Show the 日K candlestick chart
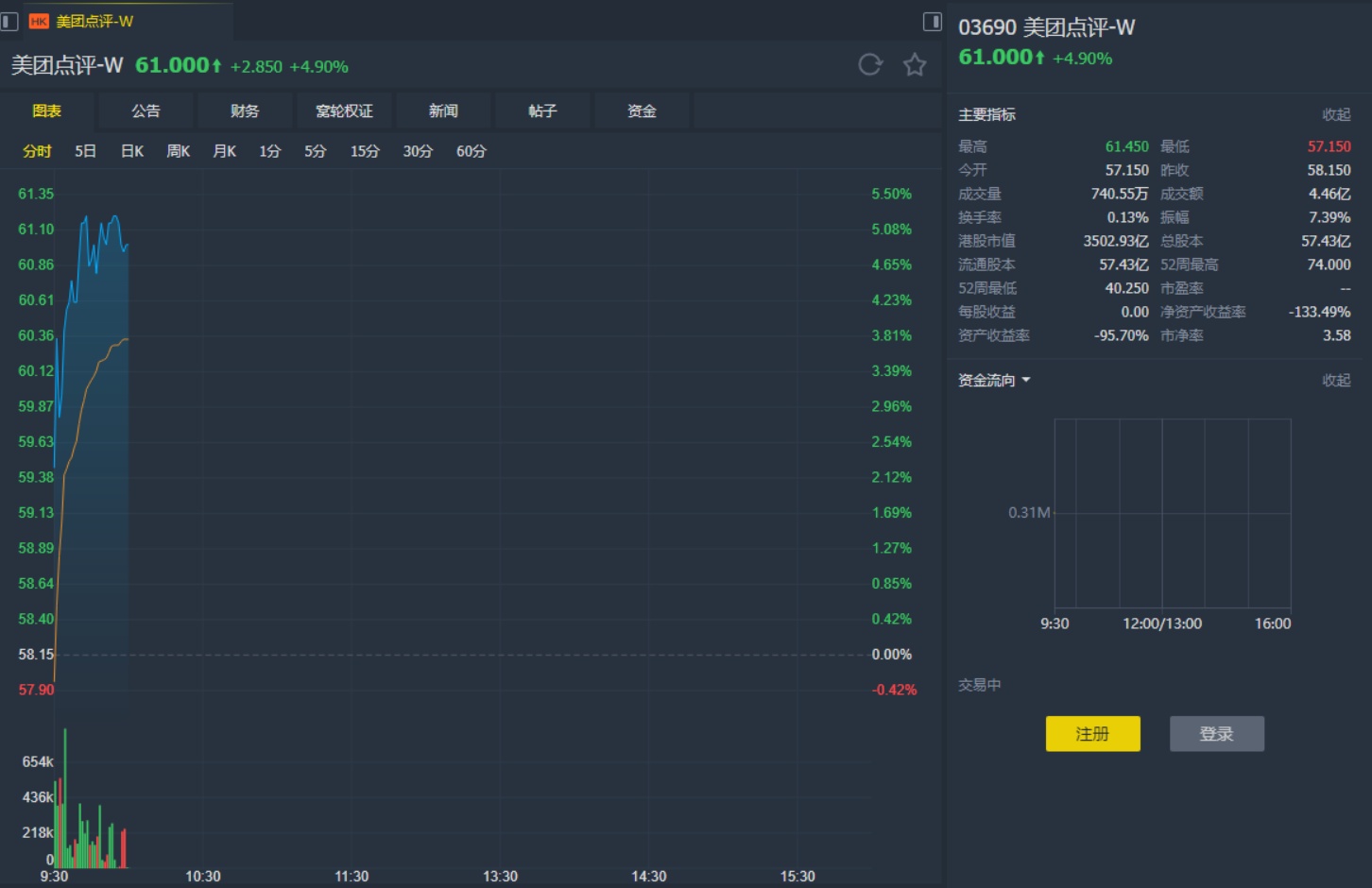Viewport: 1372px width, 888px height. [x=132, y=151]
